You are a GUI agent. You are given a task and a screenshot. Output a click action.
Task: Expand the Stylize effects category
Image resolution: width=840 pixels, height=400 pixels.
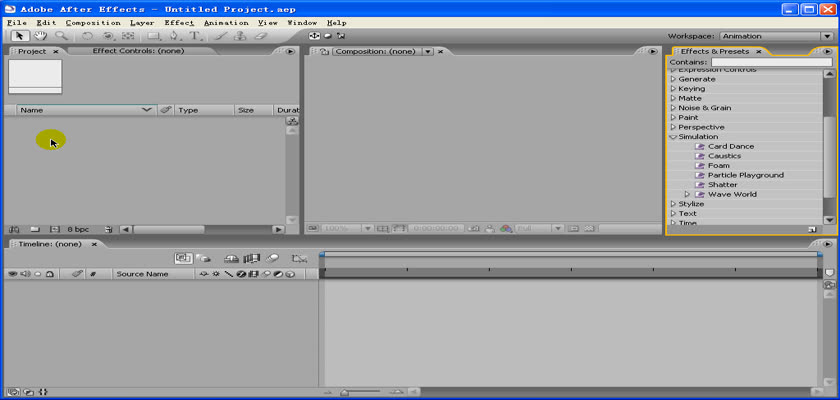click(x=673, y=204)
